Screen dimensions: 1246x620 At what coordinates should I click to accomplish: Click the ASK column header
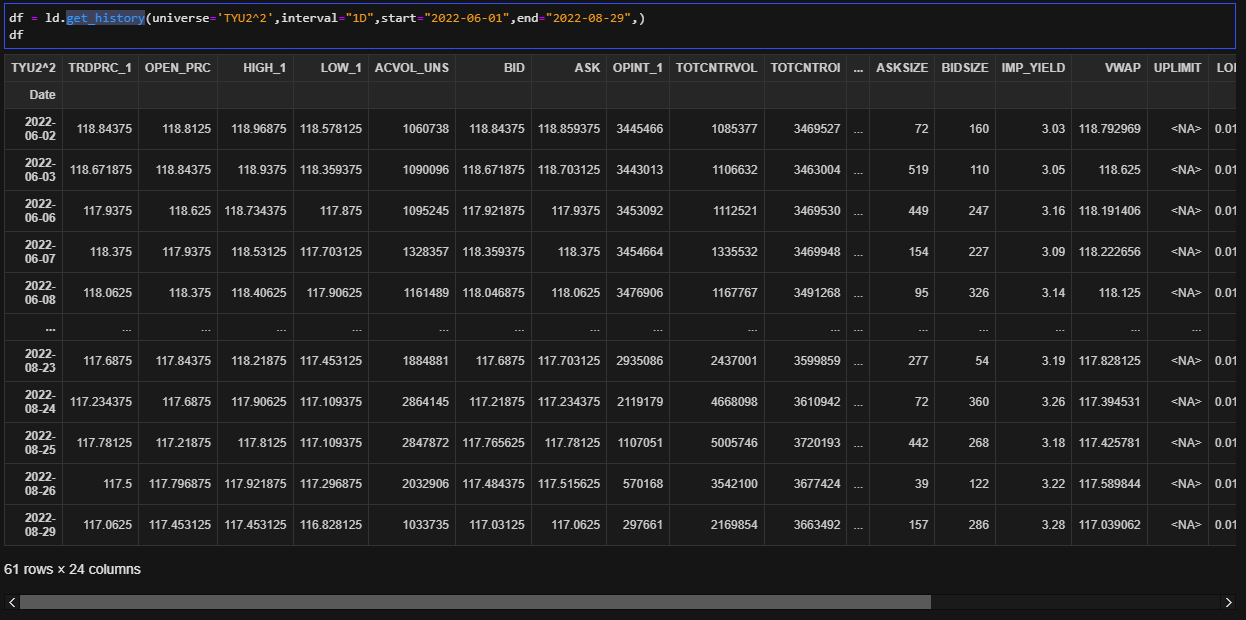(569, 68)
